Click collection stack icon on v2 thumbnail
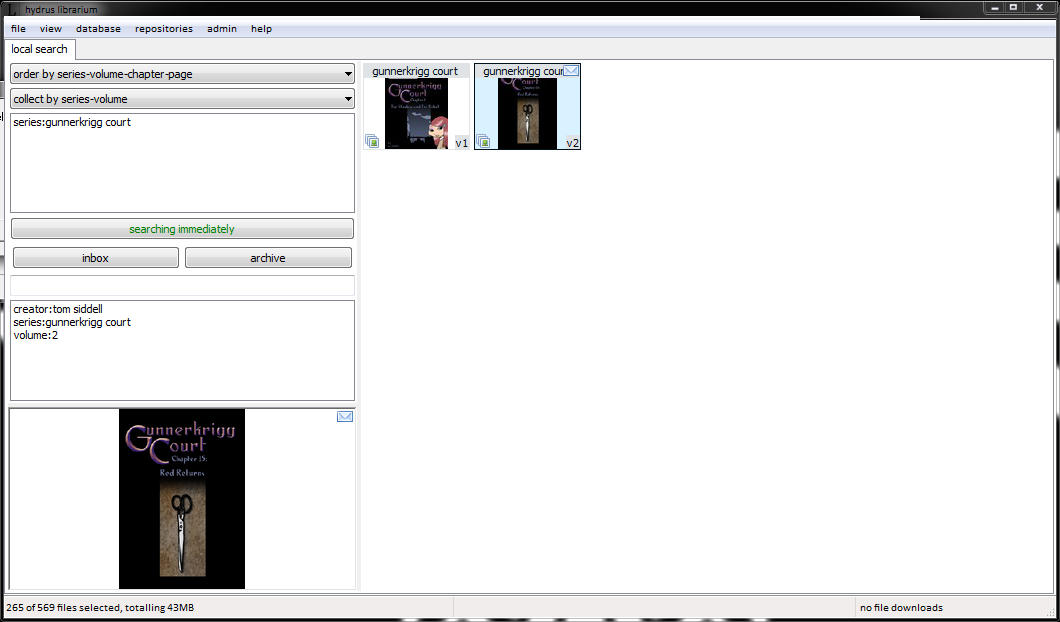 pyautogui.click(x=483, y=141)
